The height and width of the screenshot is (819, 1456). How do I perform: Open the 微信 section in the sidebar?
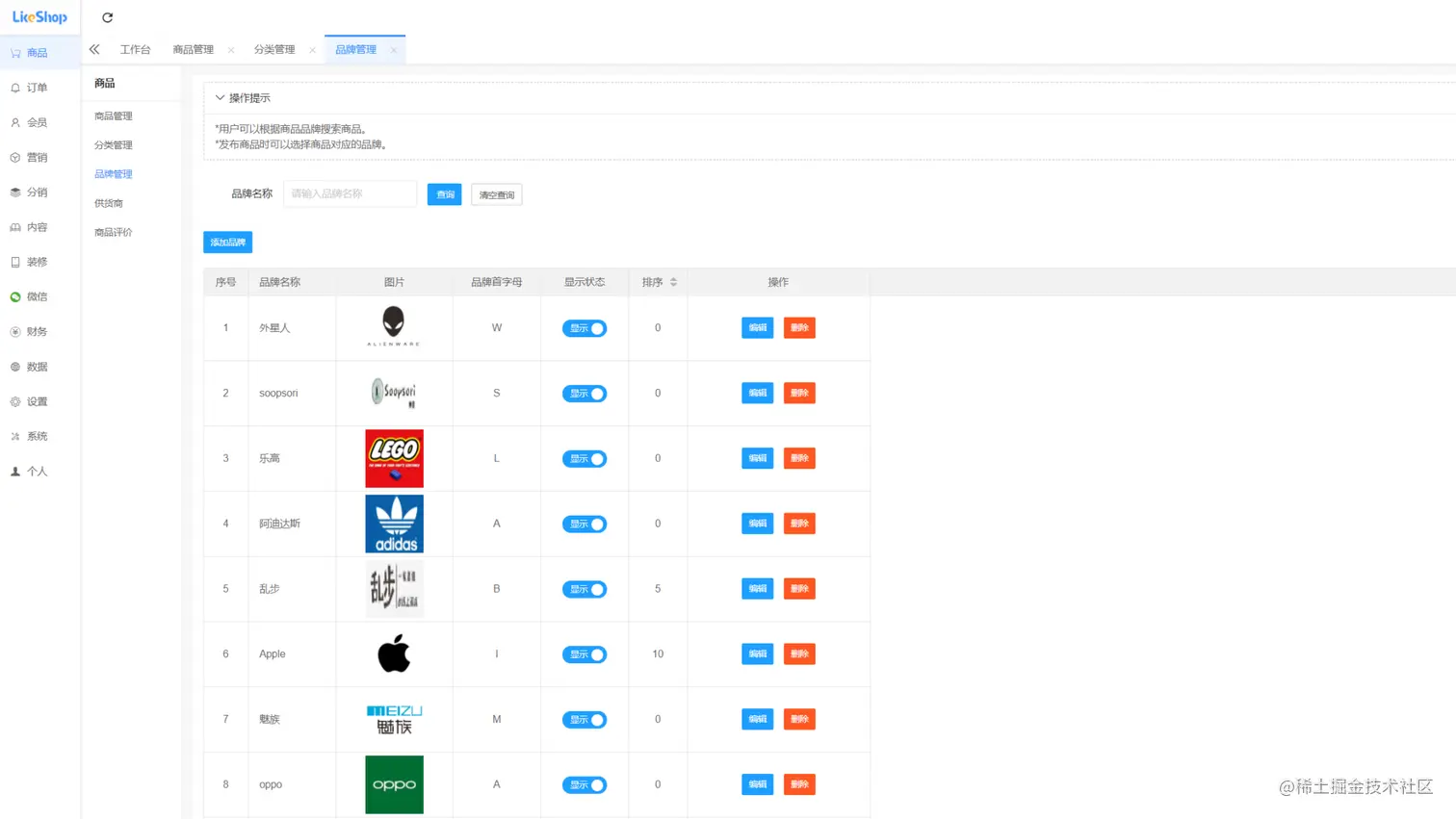(39, 296)
